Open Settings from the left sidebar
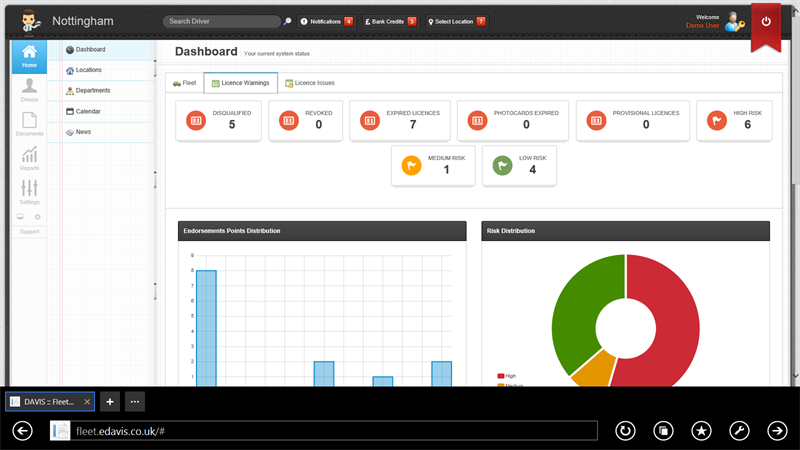This screenshot has height=450, width=800. coord(29,190)
